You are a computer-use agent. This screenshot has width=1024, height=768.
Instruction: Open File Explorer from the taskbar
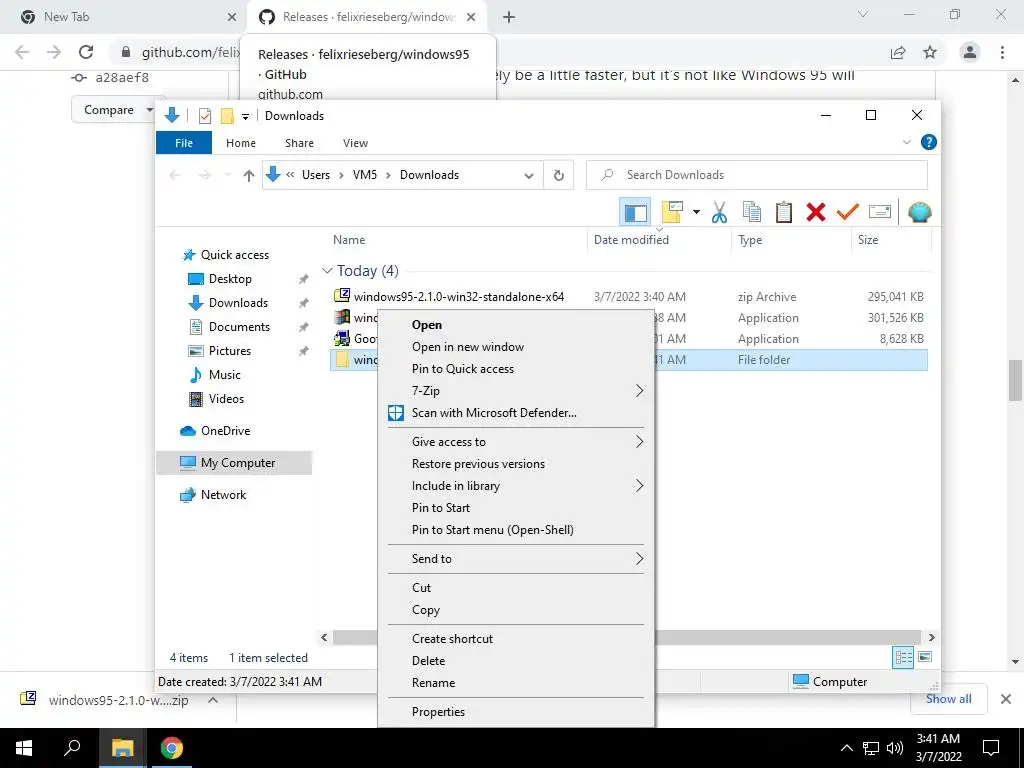tap(122, 748)
